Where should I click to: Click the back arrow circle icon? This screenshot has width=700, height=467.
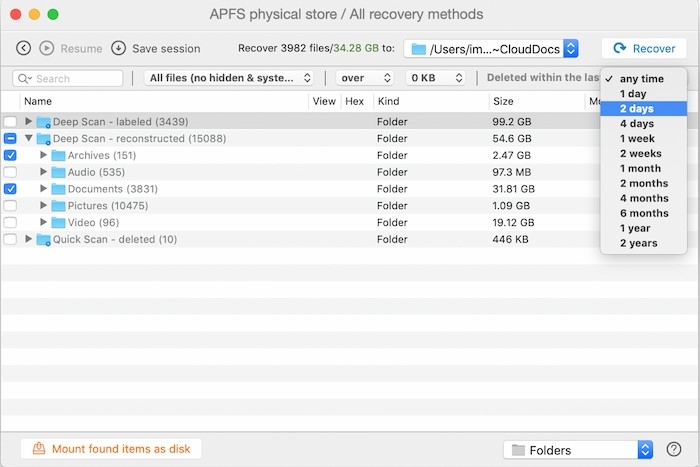[x=23, y=48]
